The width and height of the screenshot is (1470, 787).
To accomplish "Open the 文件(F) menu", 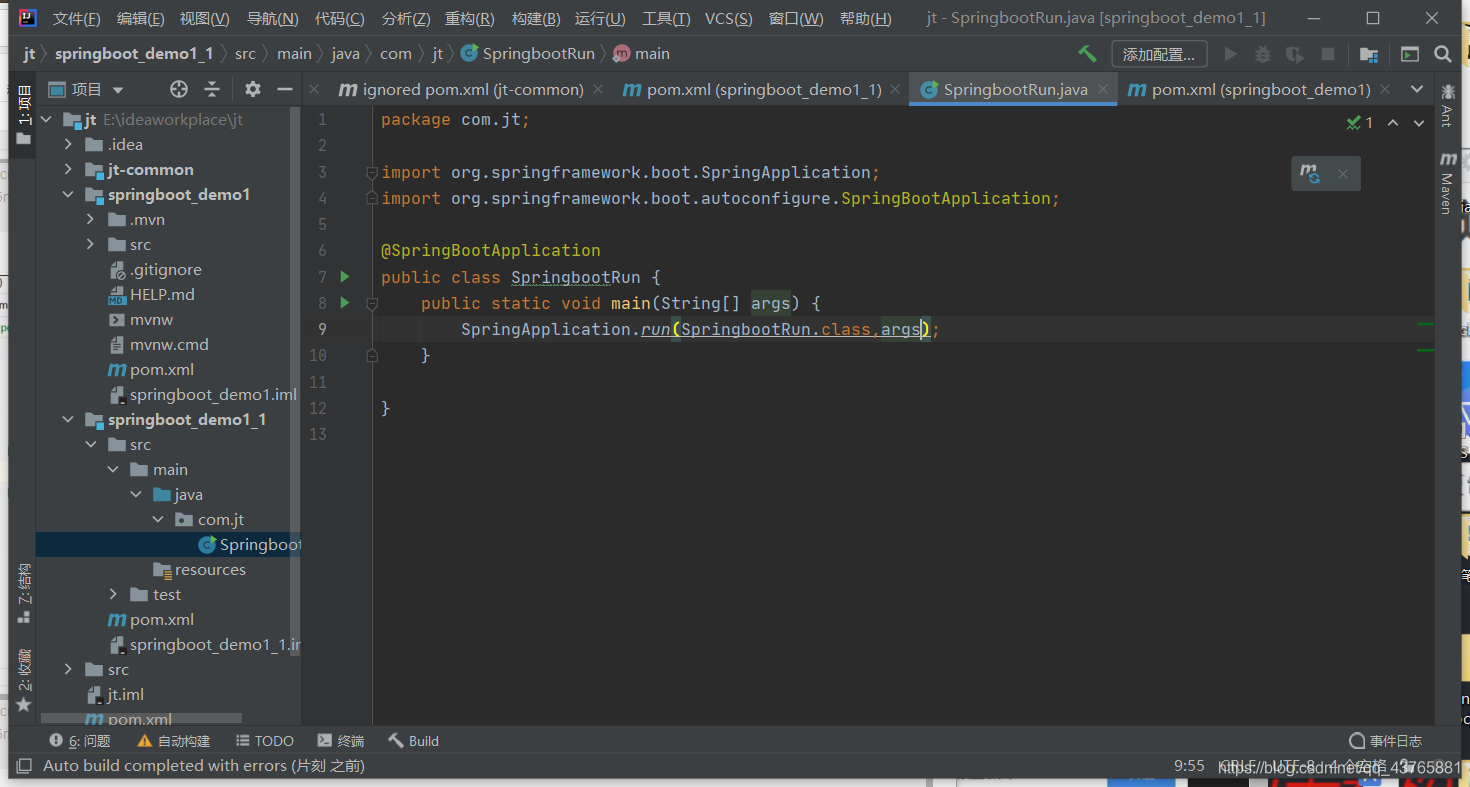I will click(x=77, y=19).
